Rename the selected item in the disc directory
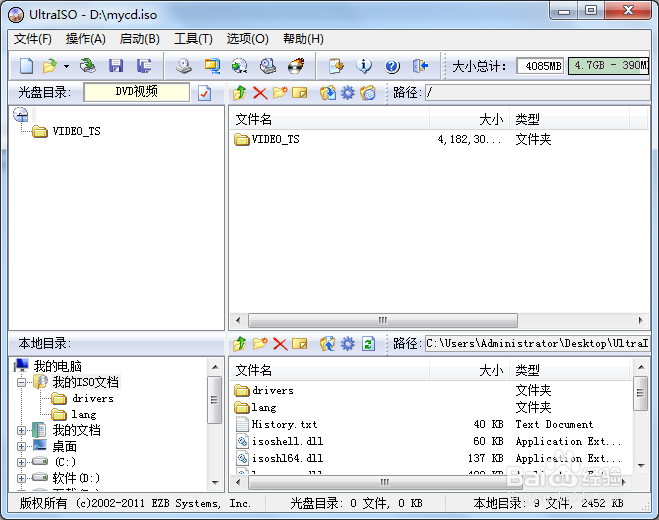The height and width of the screenshot is (520, 659). 300,92
